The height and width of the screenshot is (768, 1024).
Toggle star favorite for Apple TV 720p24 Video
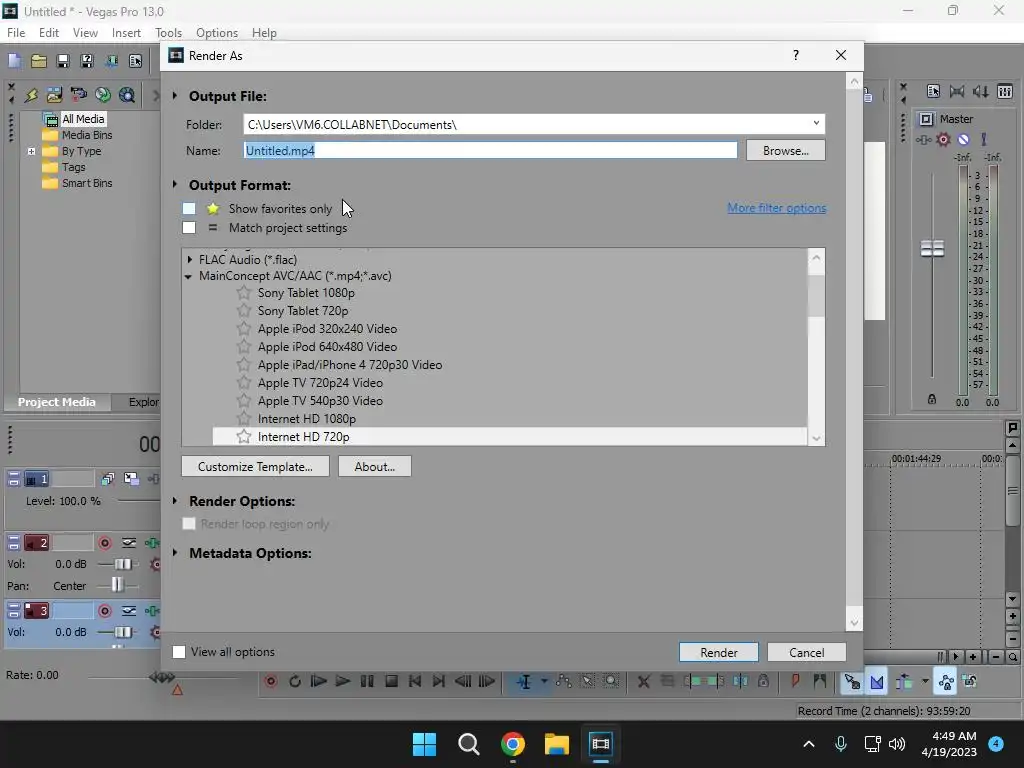click(x=244, y=383)
